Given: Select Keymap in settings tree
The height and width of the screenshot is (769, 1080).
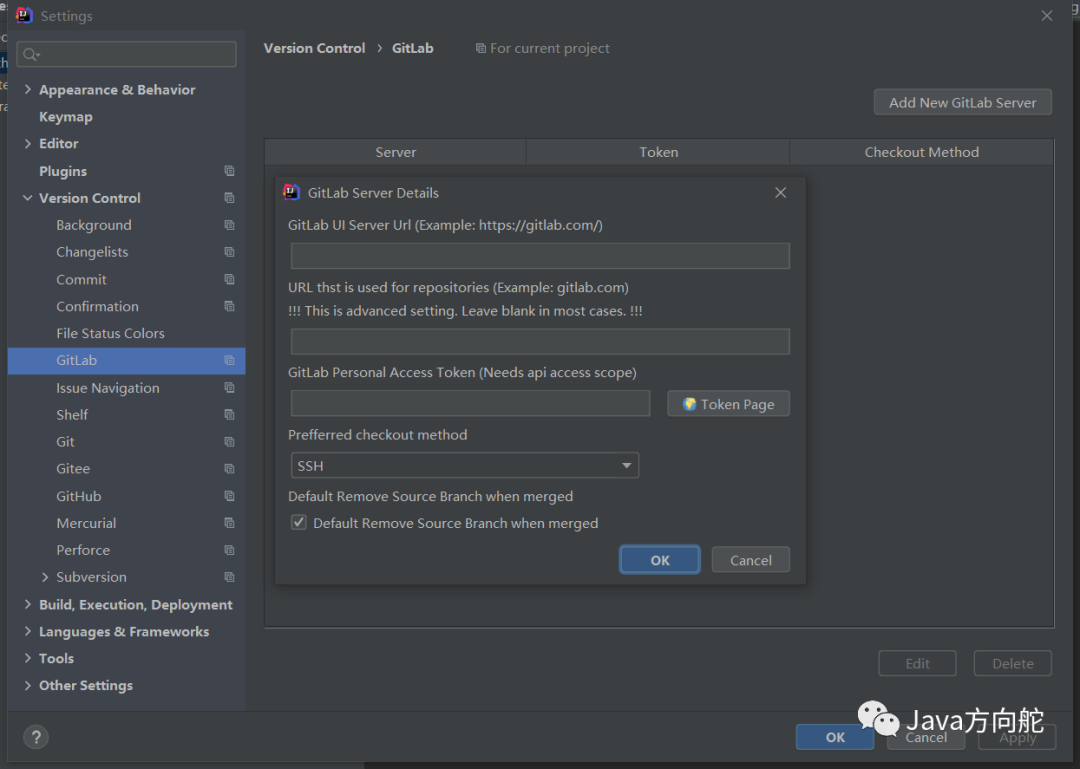Looking at the screenshot, I should pyautogui.click(x=65, y=116).
